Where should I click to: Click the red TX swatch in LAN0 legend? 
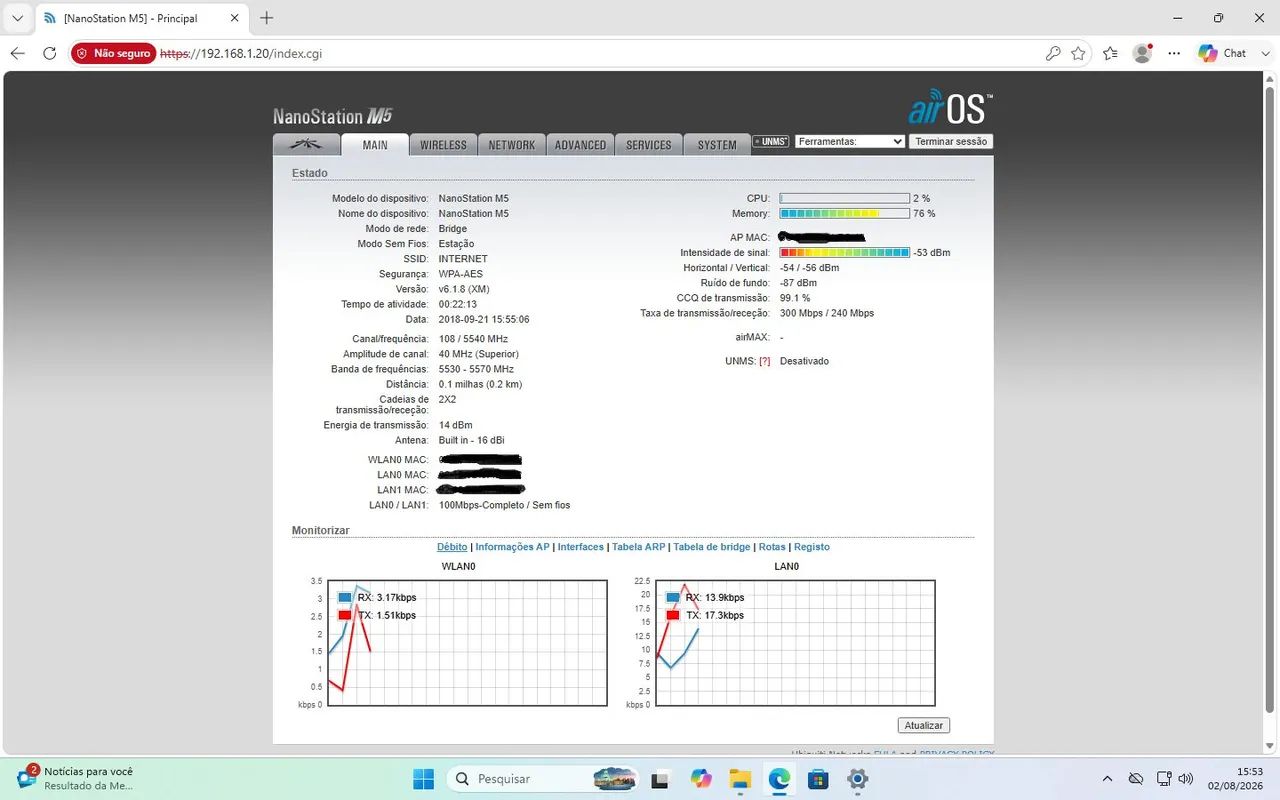[x=673, y=615]
